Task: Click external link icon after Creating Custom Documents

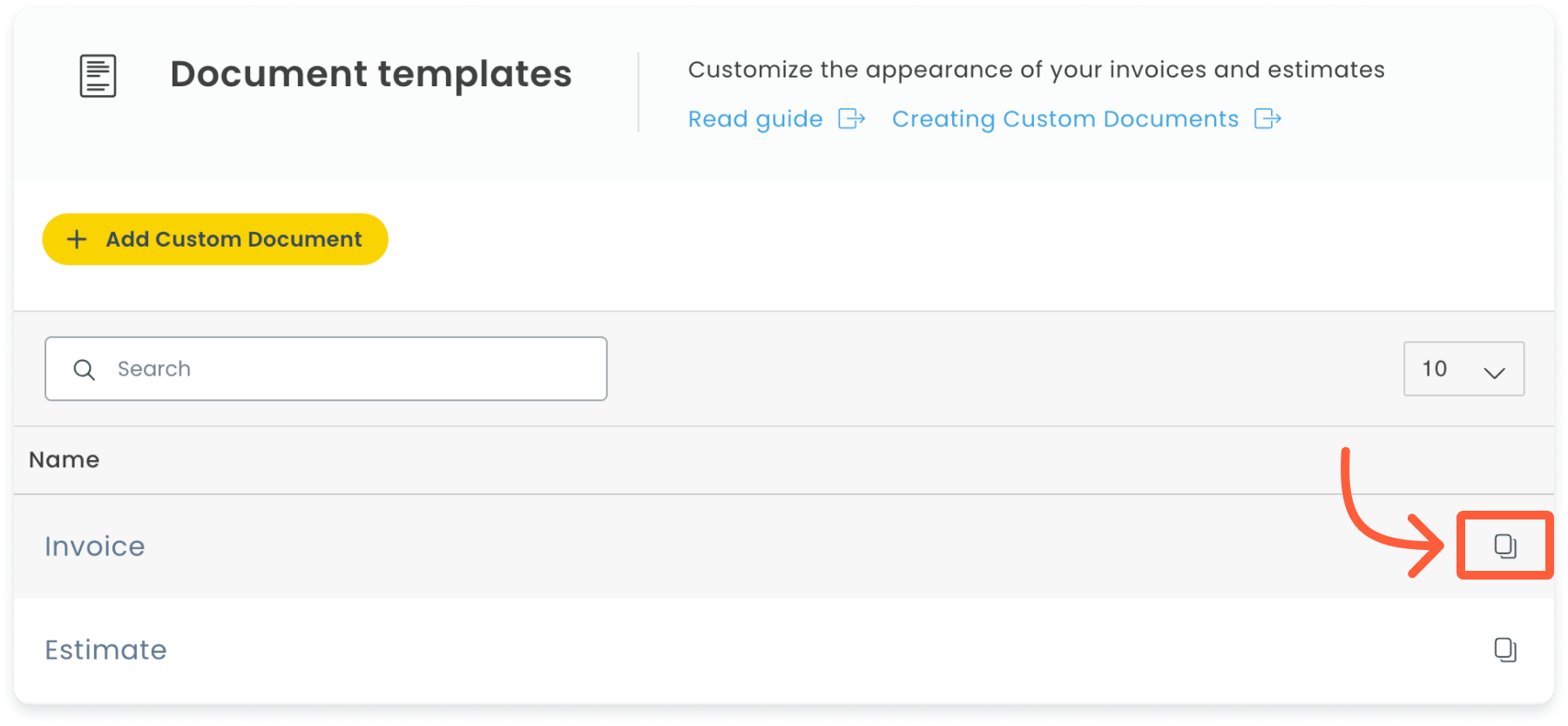Action: click(1267, 119)
